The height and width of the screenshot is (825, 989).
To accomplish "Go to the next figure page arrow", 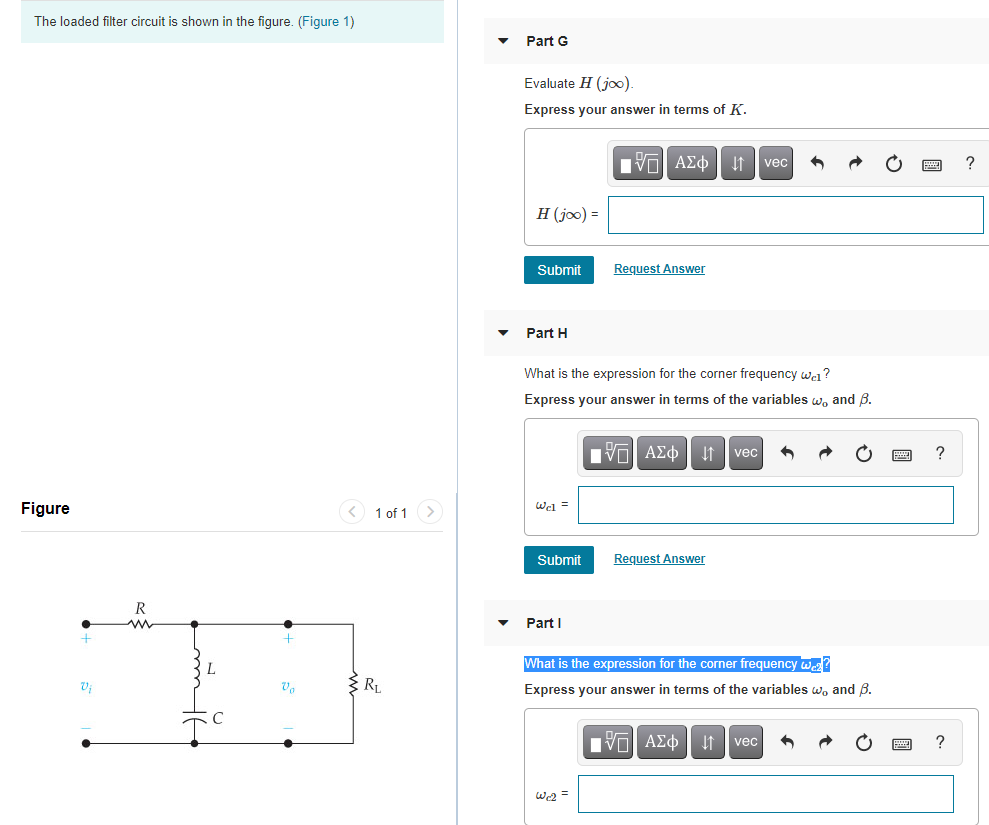I will click(x=429, y=511).
